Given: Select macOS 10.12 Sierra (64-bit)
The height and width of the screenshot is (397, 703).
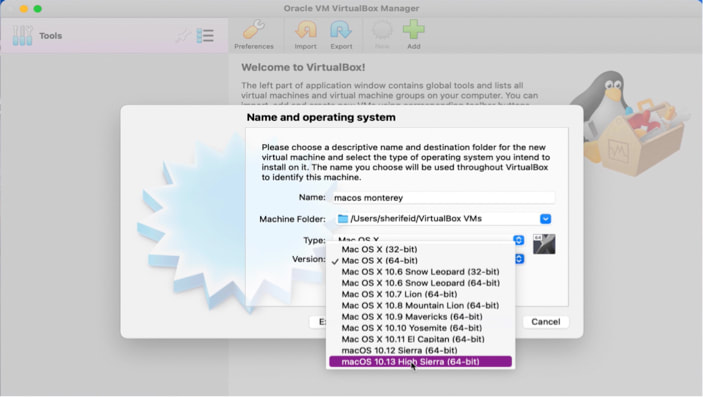Looking at the screenshot, I should [421, 350].
